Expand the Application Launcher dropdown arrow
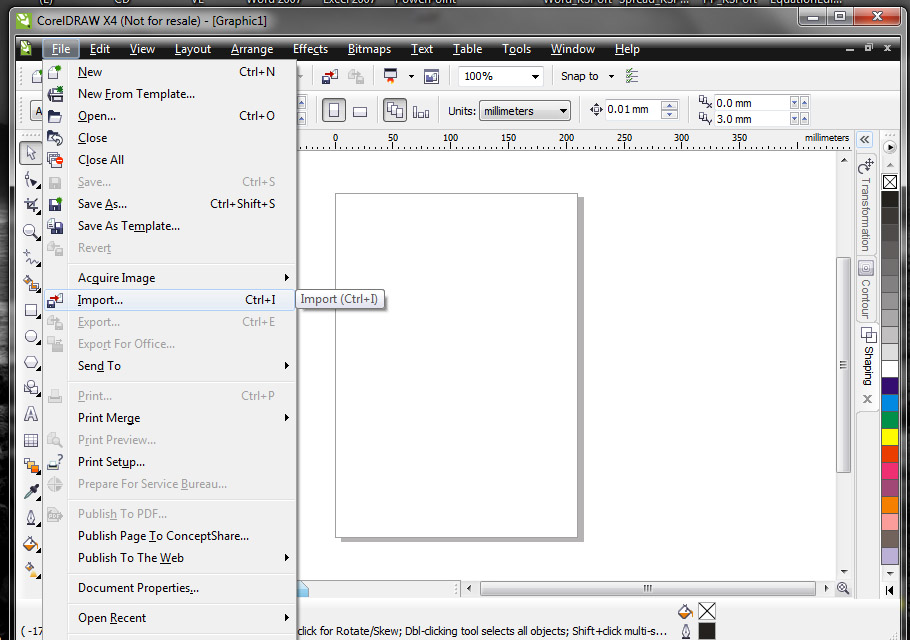This screenshot has width=910, height=640. pyautogui.click(x=411, y=77)
